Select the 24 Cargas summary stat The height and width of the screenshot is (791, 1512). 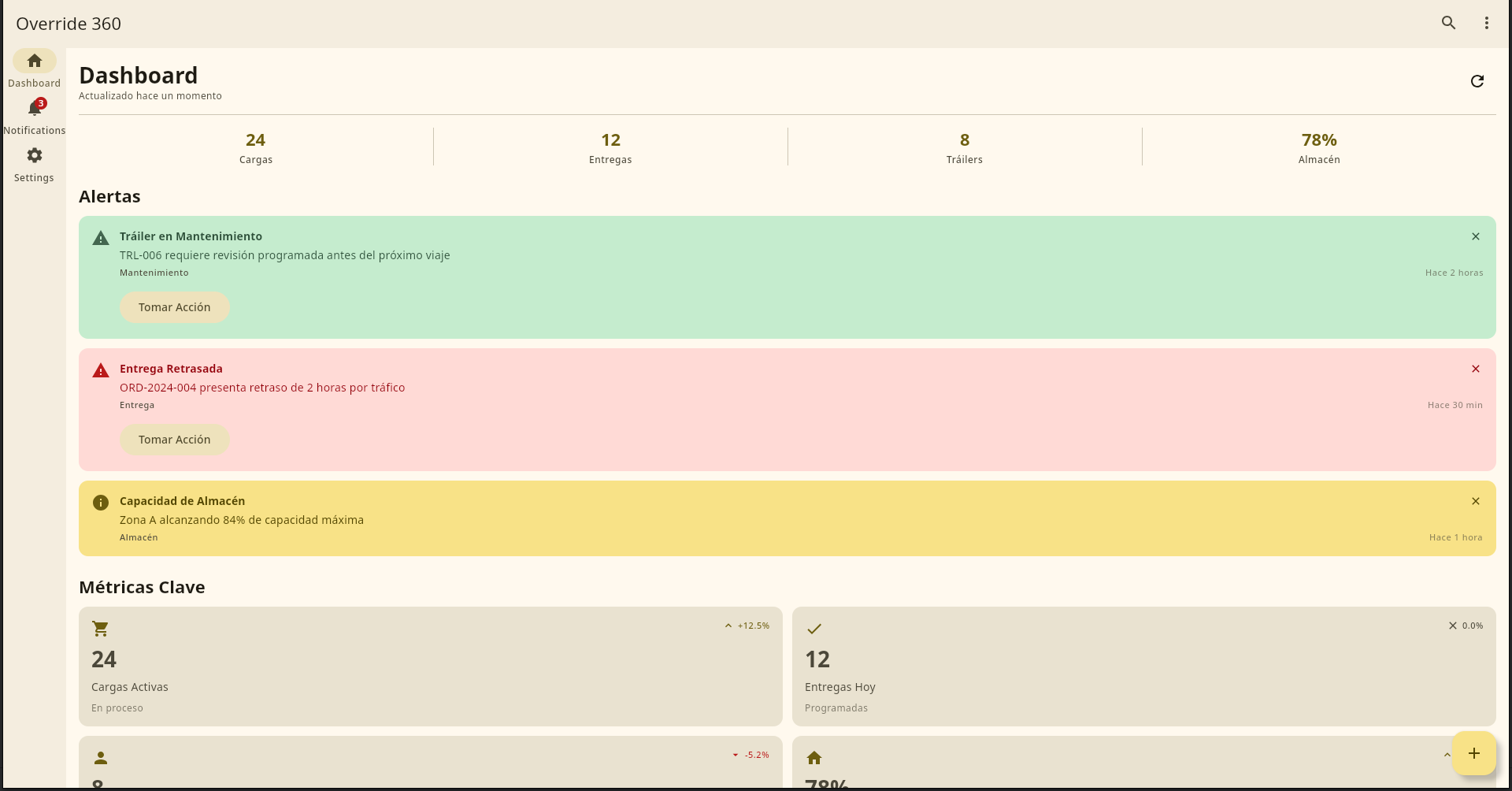tap(256, 147)
